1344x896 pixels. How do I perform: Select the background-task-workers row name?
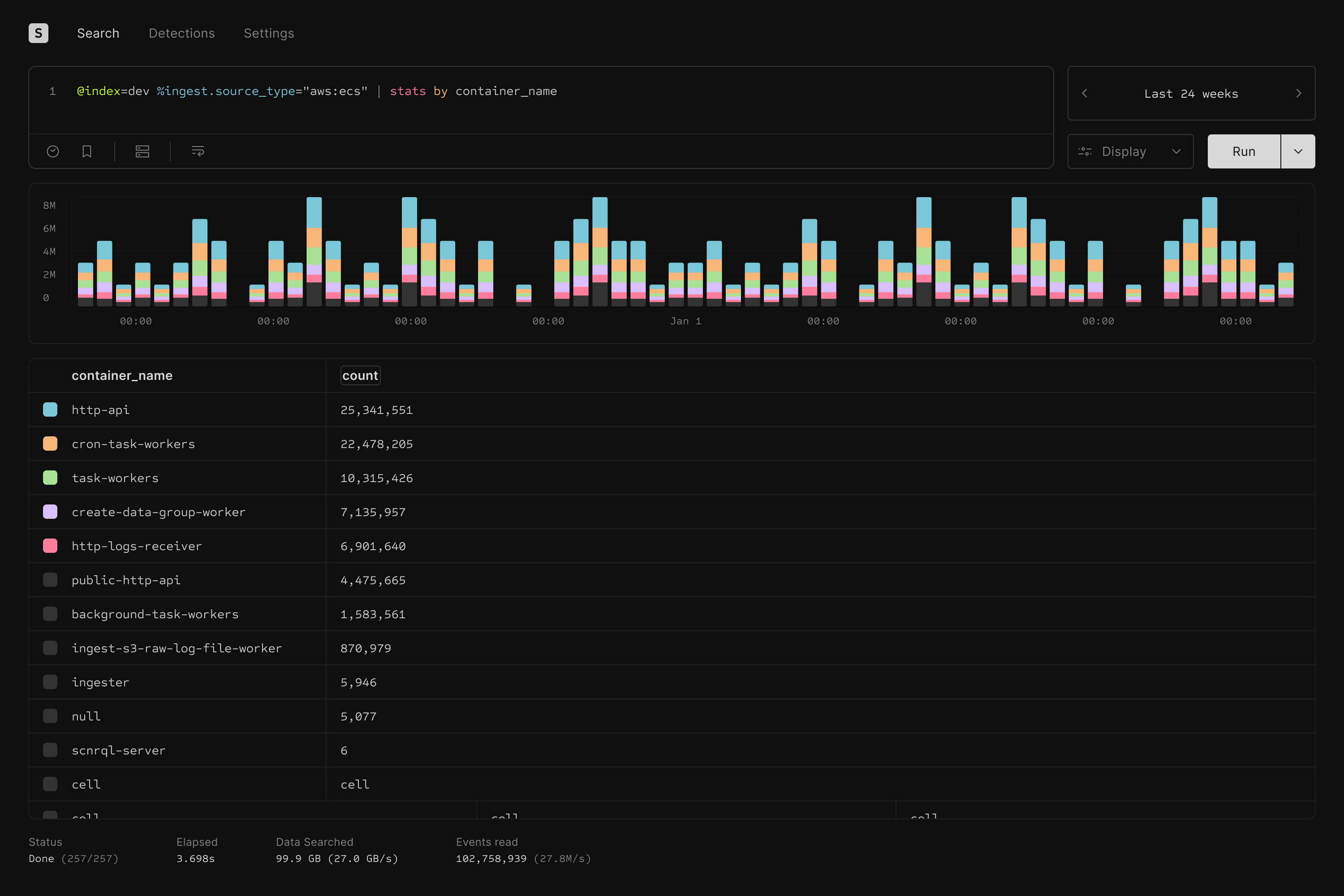coord(155,614)
